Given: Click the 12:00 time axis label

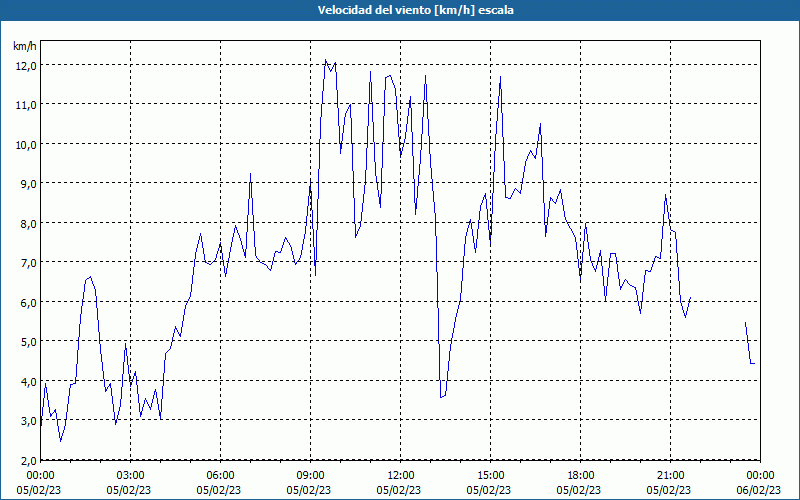Looking at the screenshot, I should coord(401,476).
